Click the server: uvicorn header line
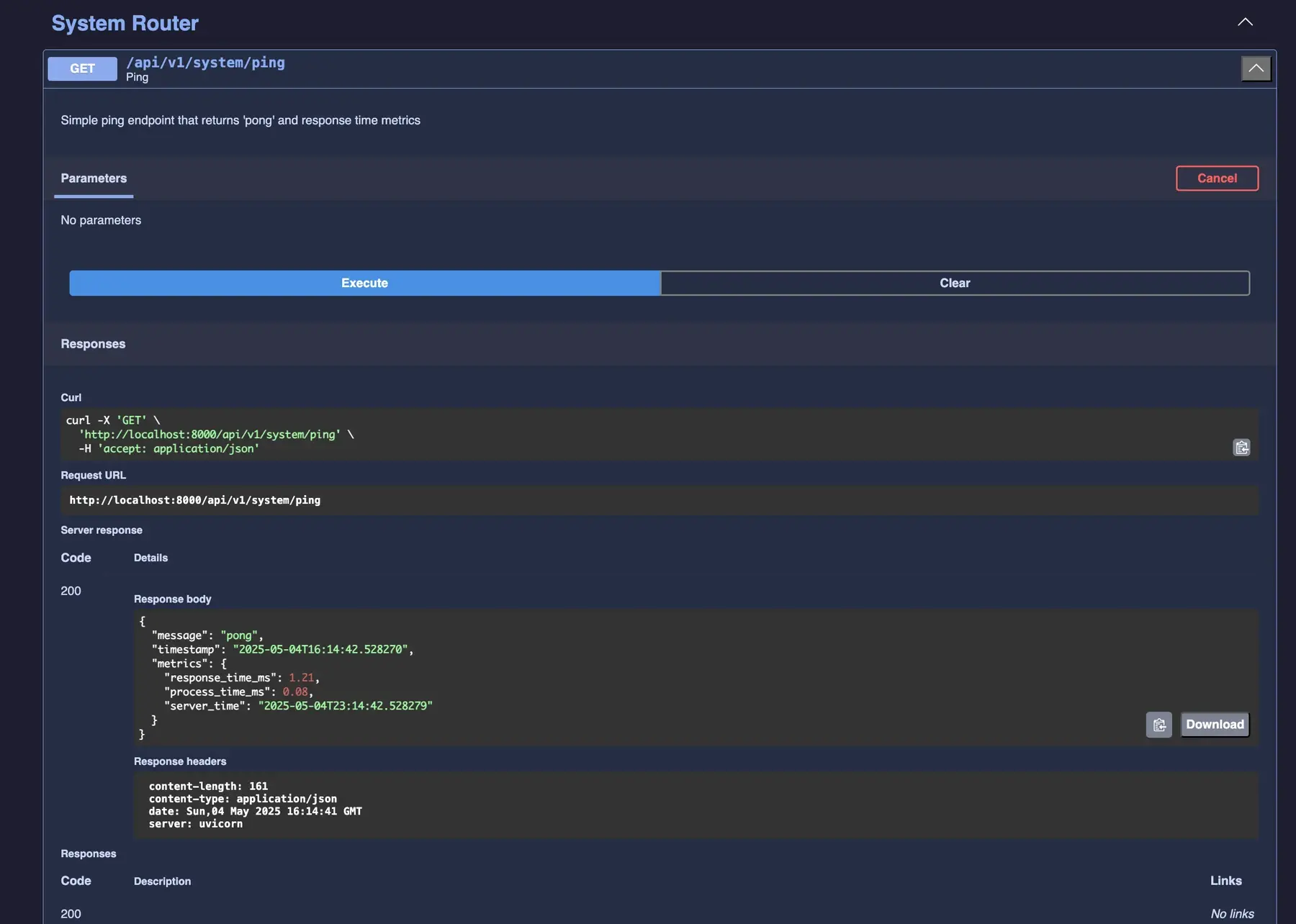Image resolution: width=1296 pixels, height=924 pixels. [195, 824]
